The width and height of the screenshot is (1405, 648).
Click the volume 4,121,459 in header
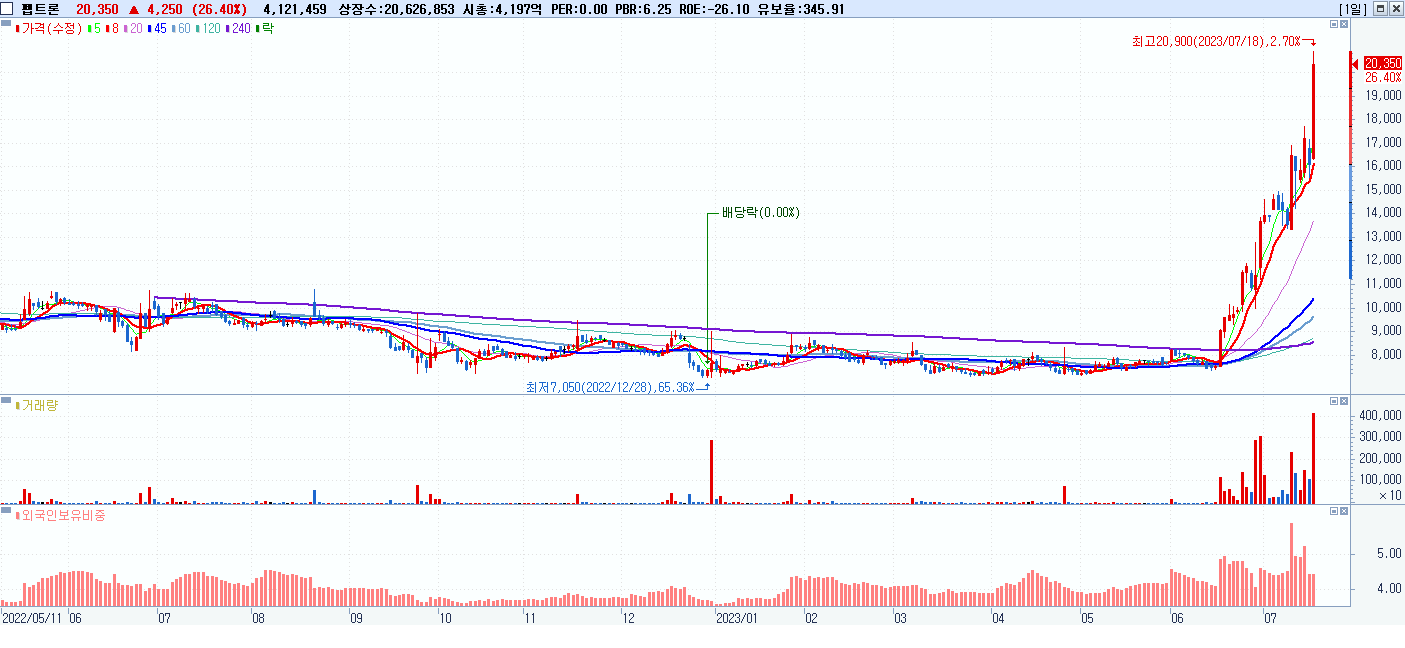click(295, 8)
